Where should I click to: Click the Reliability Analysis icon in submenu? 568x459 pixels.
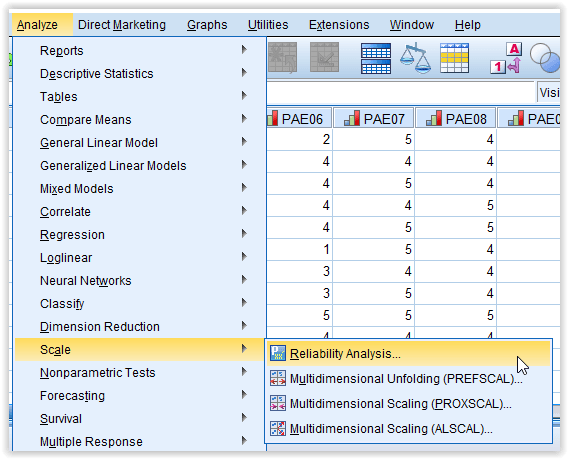point(278,353)
